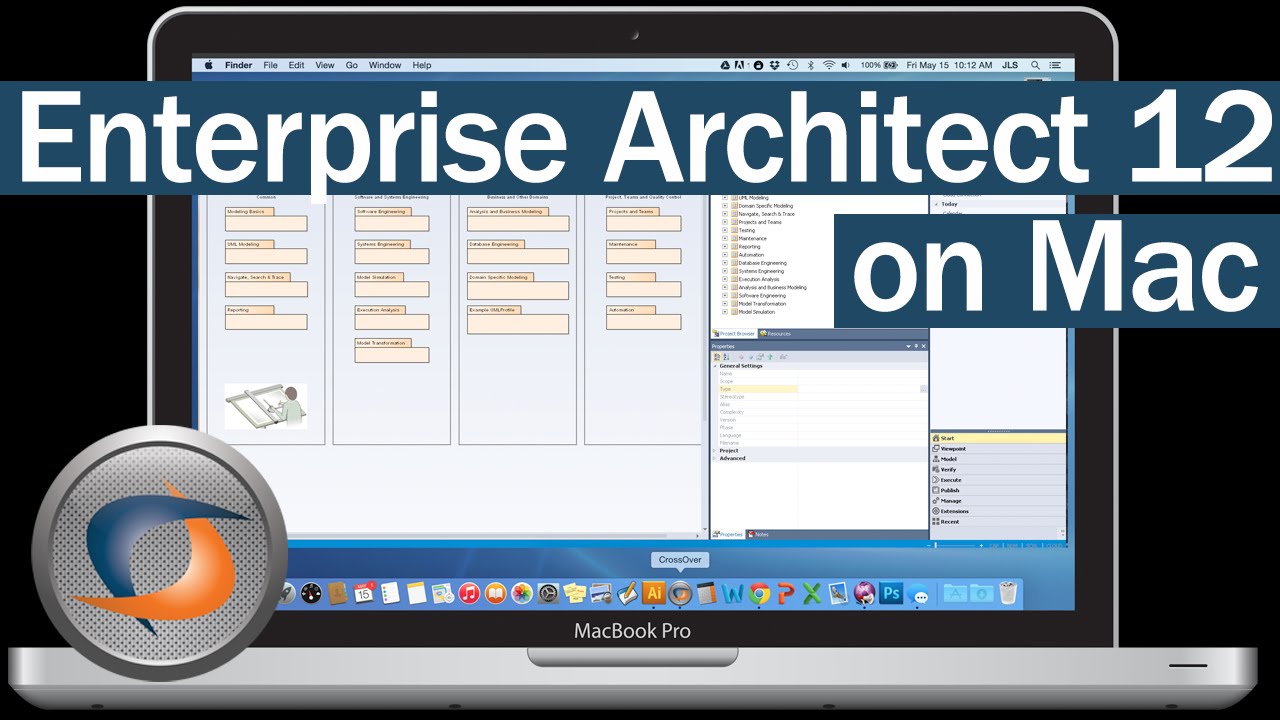
Task: Select the bottom Properties tab
Action: tap(728, 535)
